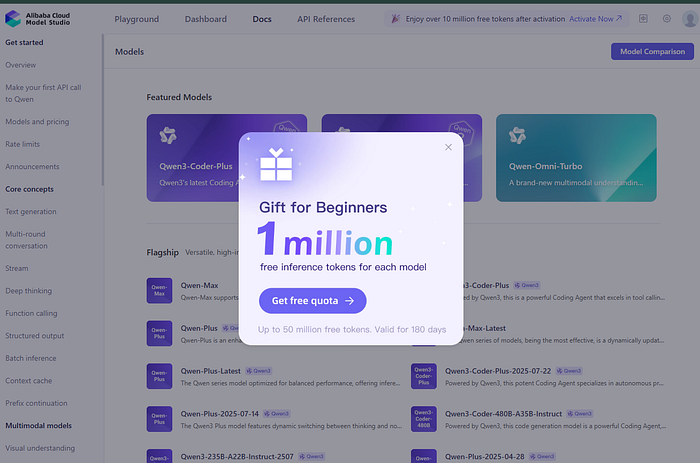Image resolution: width=700 pixels, height=463 pixels.
Task: Open the Prefix continuation sidebar item
Action: (x=36, y=403)
